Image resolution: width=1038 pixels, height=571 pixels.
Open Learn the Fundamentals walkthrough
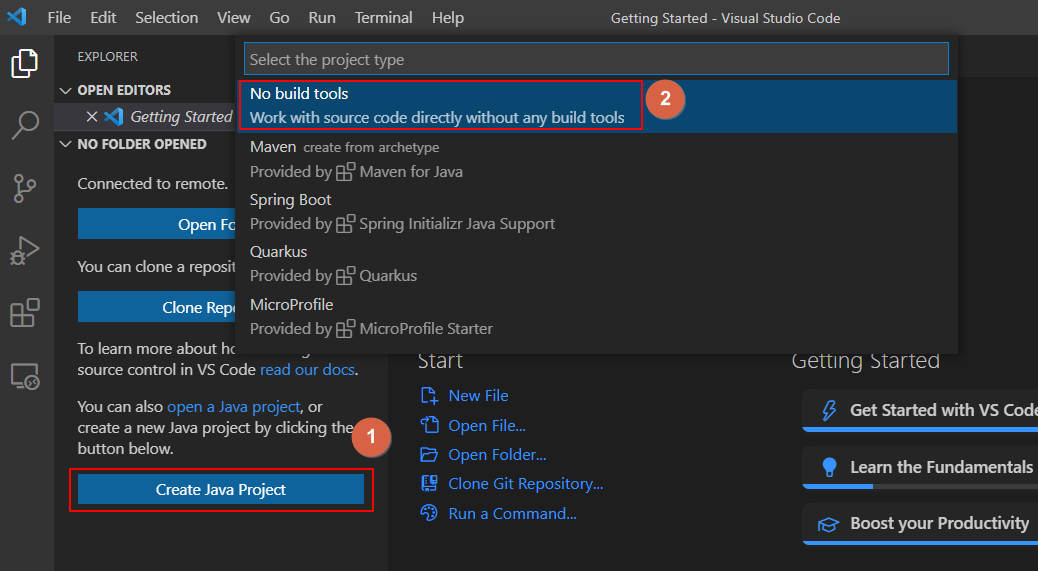point(920,468)
